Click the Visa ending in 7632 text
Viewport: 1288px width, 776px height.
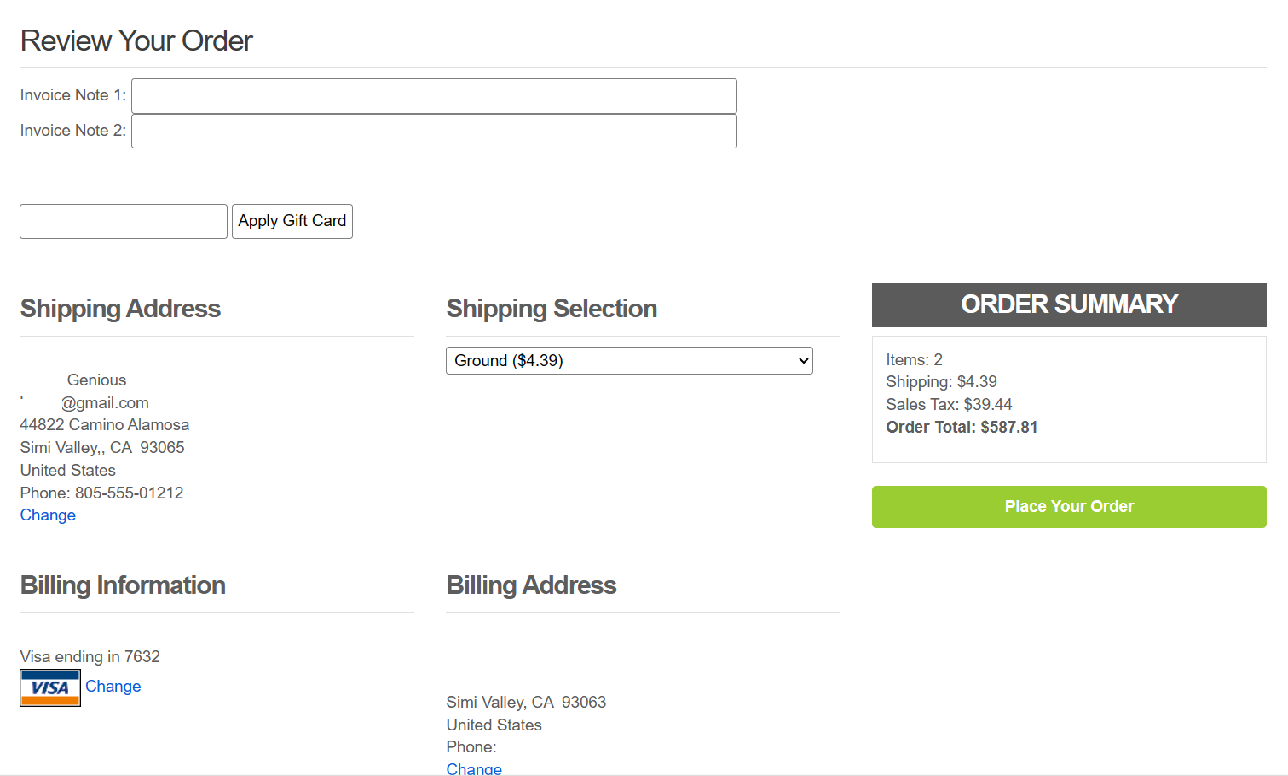click(x=90, y=657)
